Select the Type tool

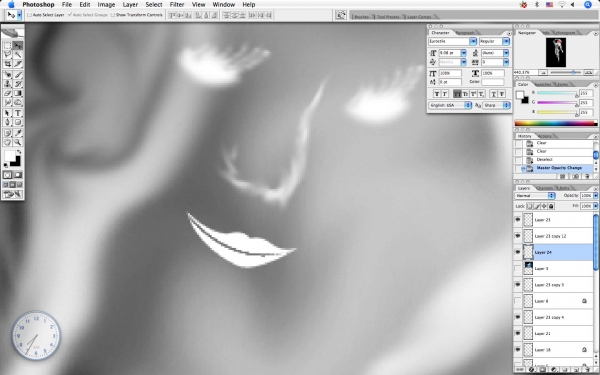tap(18, 113)
